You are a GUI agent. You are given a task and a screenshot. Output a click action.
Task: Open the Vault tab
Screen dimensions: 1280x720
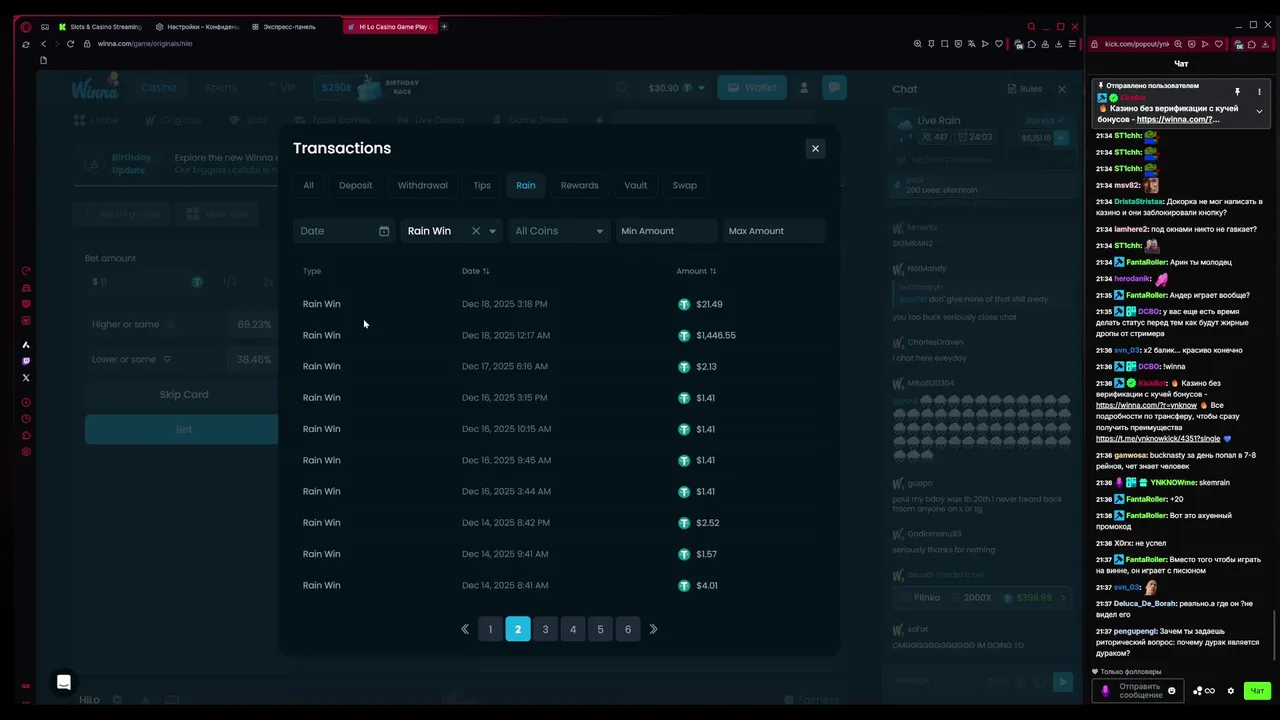[635, 185]
